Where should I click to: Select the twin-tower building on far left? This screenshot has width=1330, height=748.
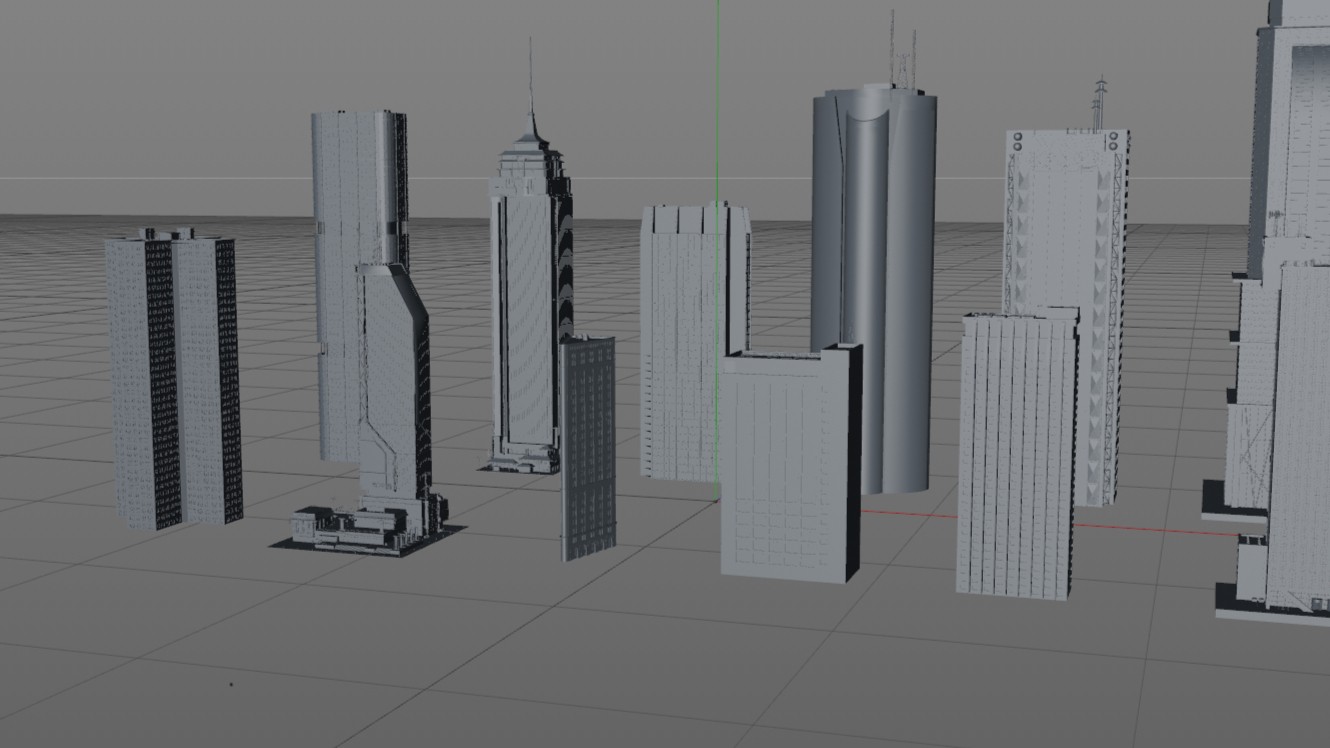172,380
